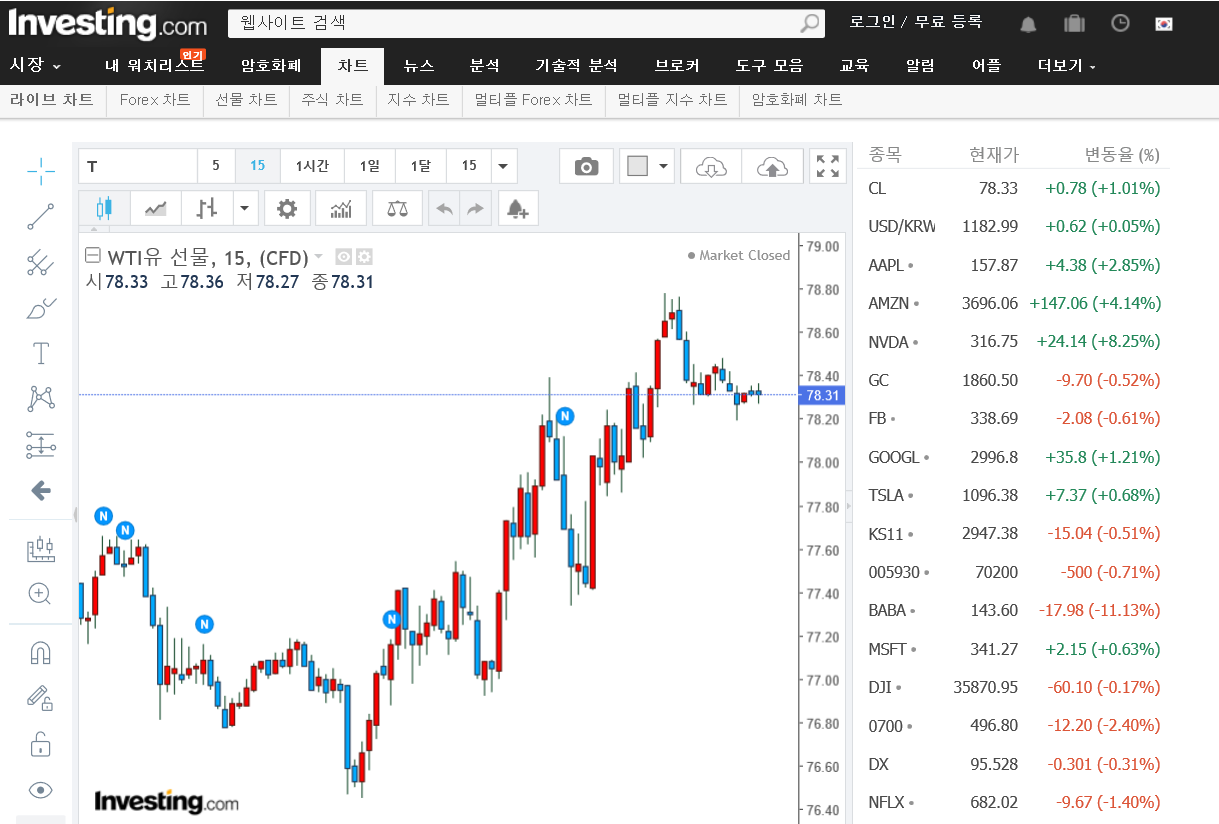Redo the last chart action
The height and width of the screenshot is (824, 1219).
tap(476, 208)
